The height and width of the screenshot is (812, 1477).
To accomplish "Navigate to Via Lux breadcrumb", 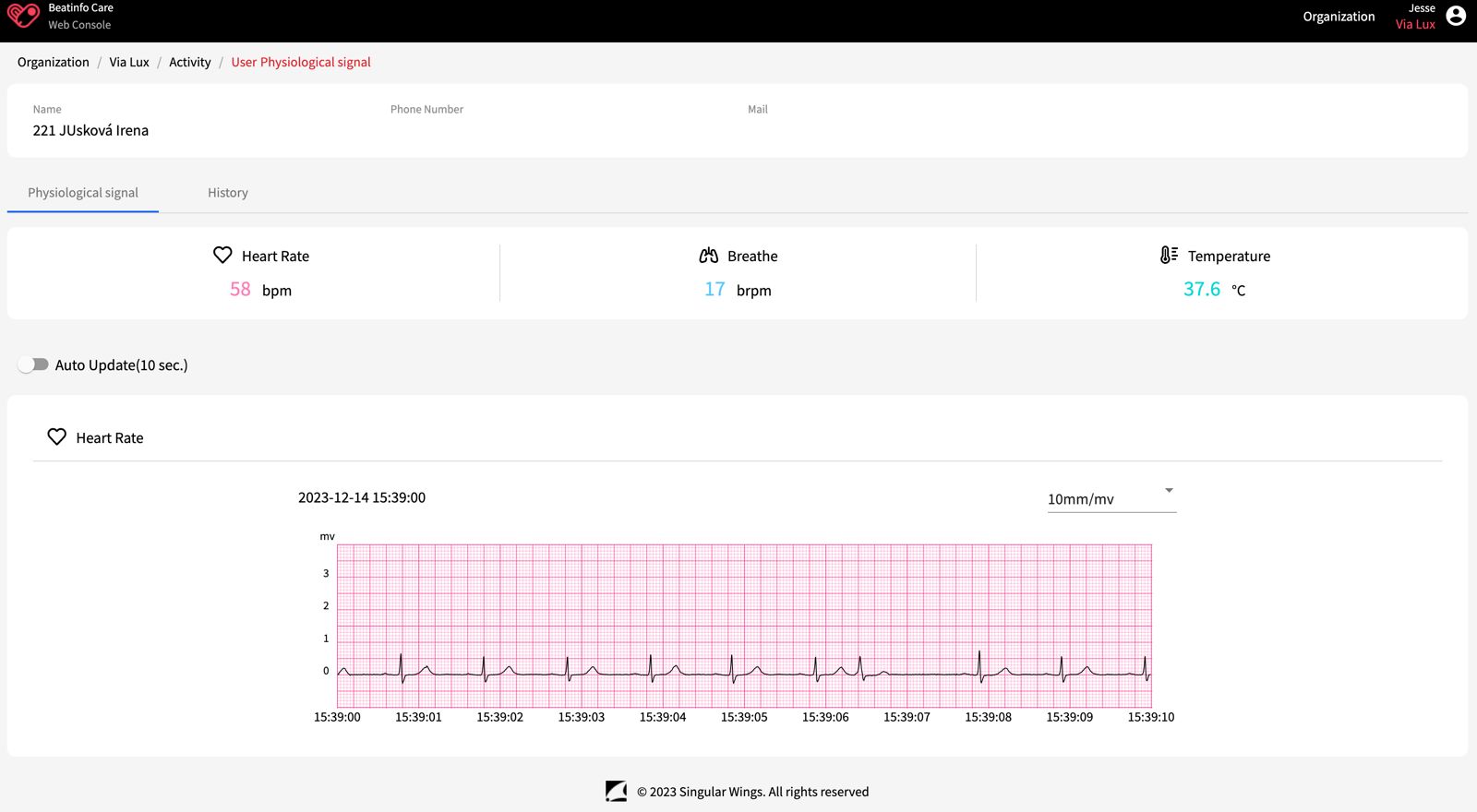I will tap(129, 62).
